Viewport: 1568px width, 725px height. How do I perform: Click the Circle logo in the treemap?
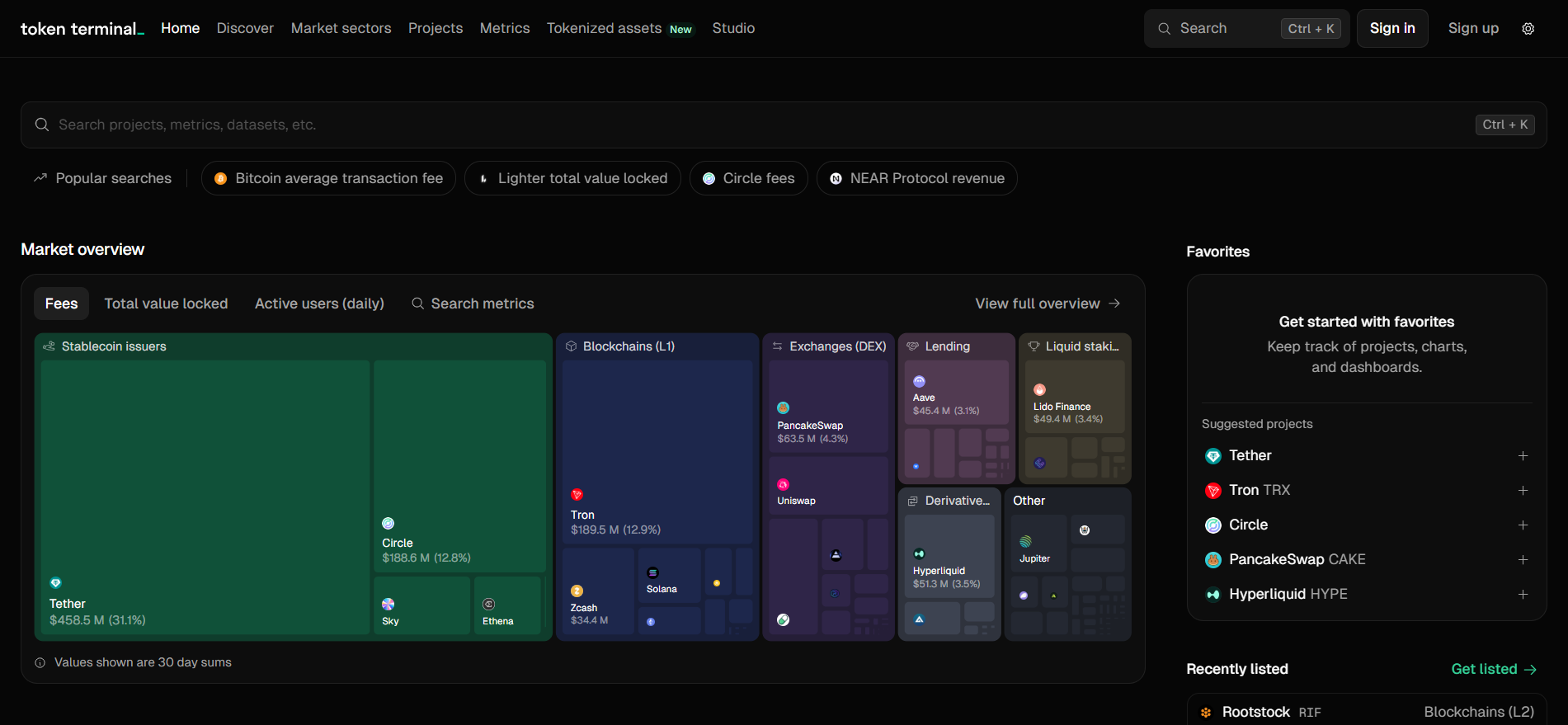tap(388, 523)
